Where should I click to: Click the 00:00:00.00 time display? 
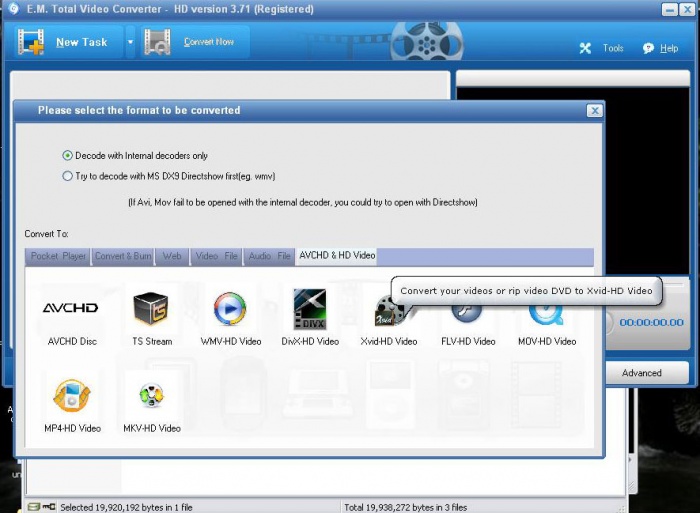(651, 322)
